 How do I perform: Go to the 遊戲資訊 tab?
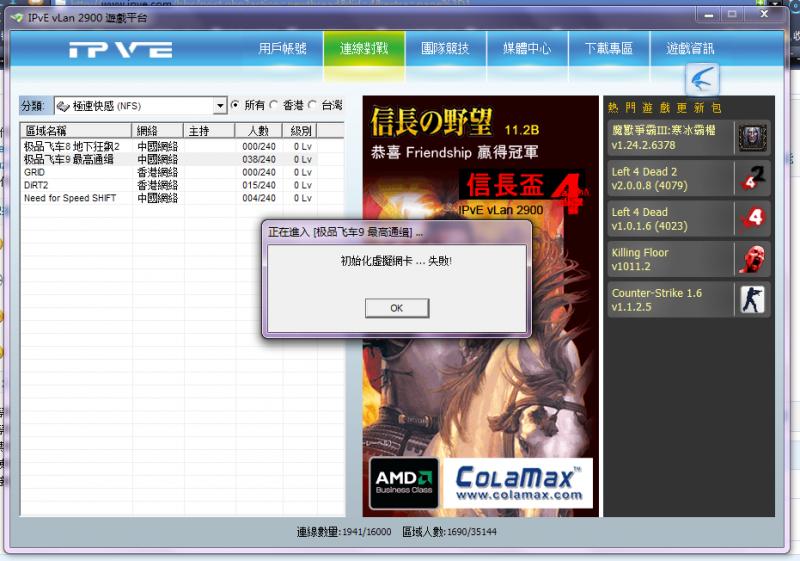pos(690,48)
